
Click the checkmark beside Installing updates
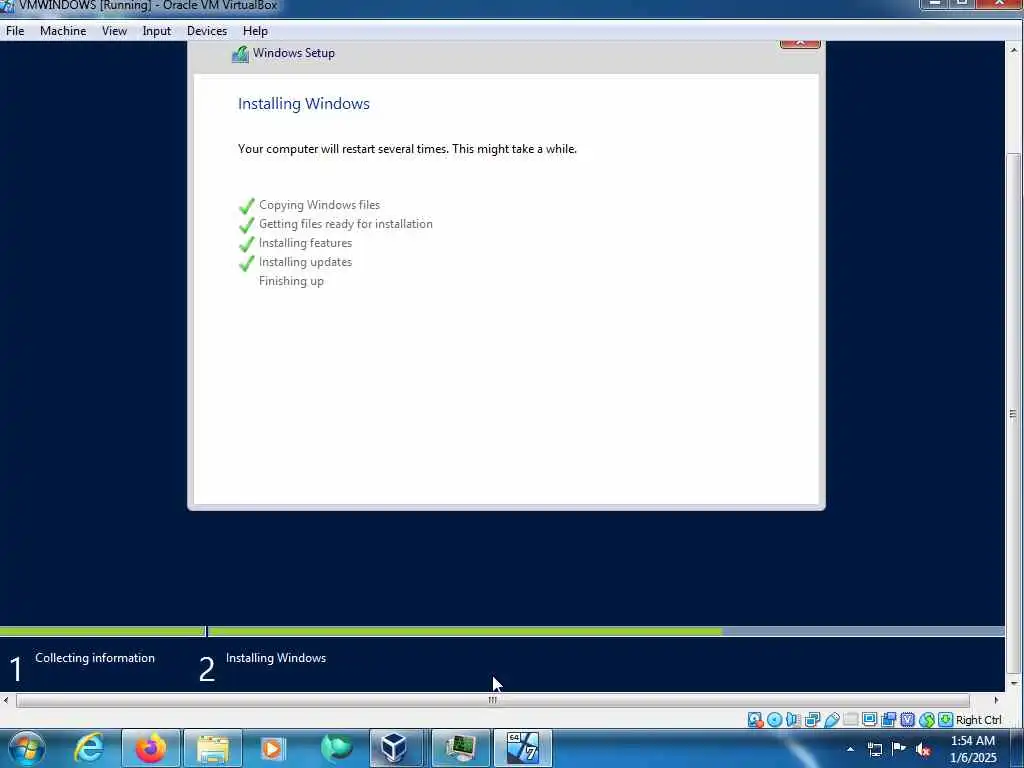pos(246,263)
